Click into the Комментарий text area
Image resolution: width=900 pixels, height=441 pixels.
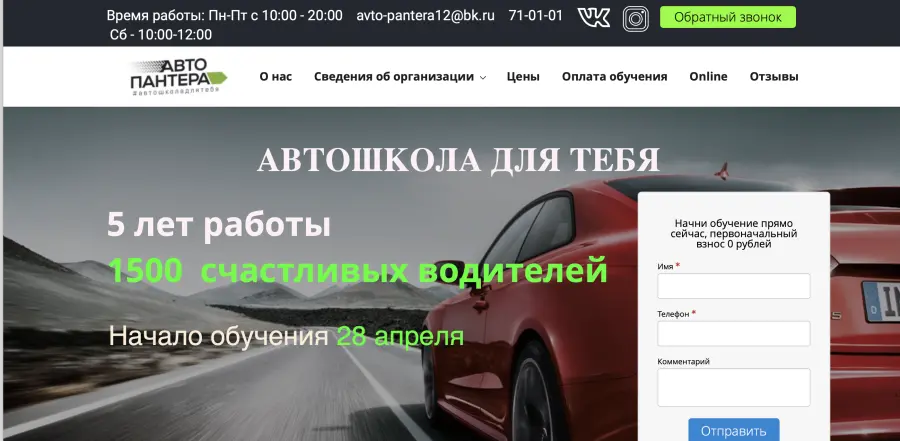pyautogui.click(x=733, y=387)
